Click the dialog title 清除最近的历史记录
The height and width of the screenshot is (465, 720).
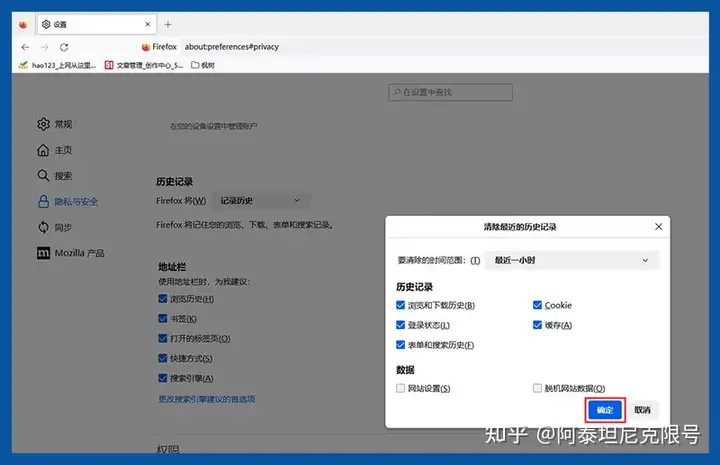(x=520, y=227)
